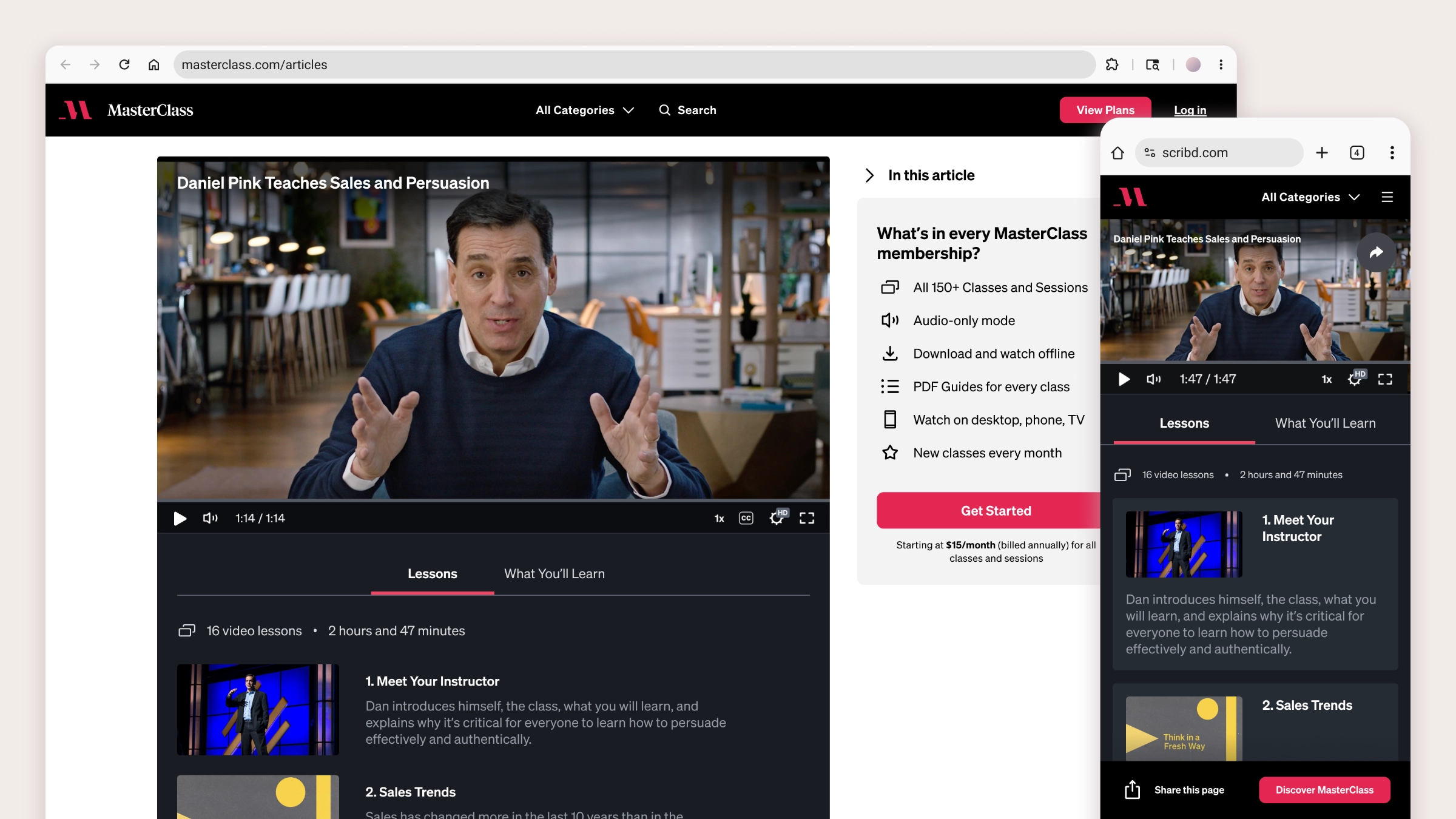Click the View Plans button
This screenshot has width=1456, height=819.
point(1105,110)
